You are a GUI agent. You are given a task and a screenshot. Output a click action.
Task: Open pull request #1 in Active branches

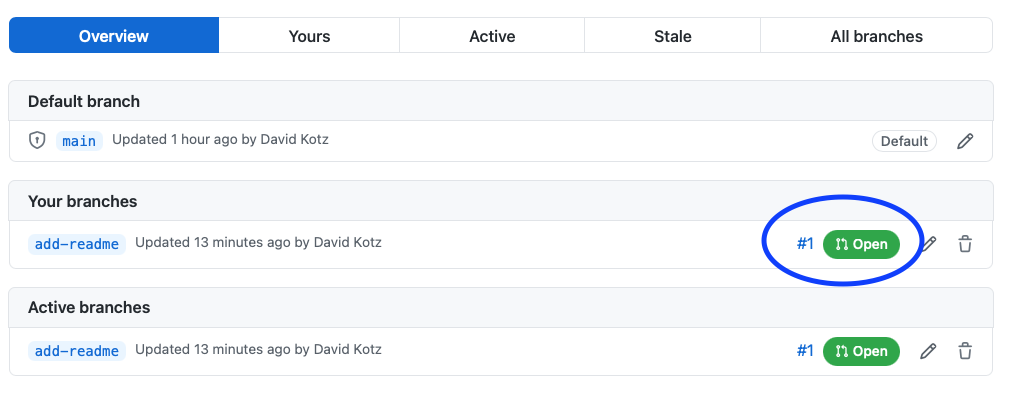click(805, 351)
